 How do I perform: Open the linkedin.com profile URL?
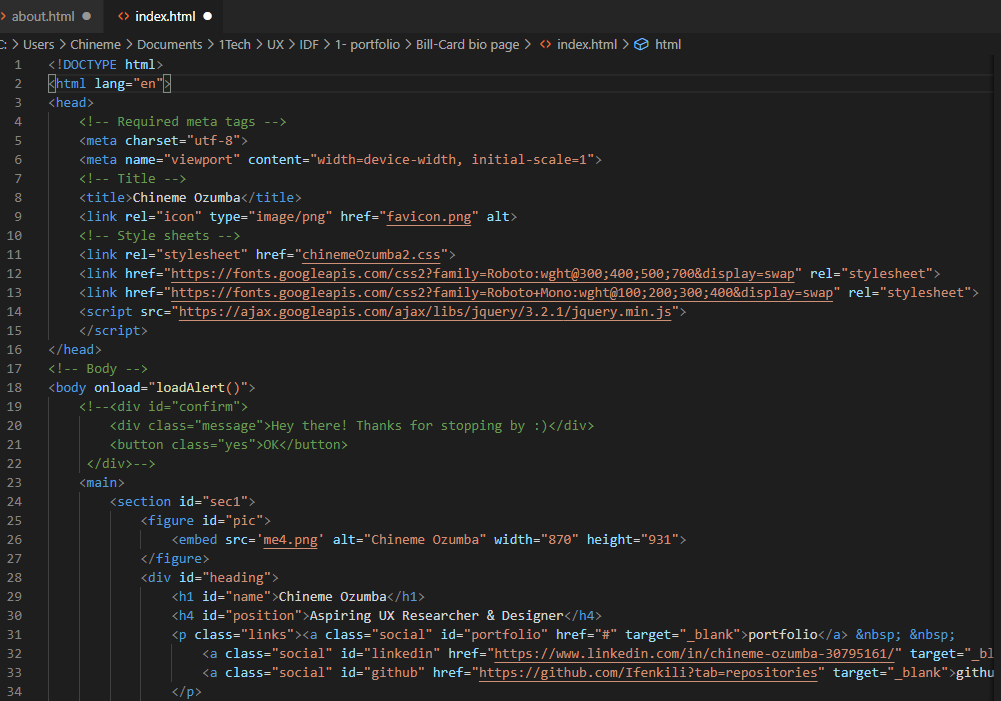(x=694, y=654)
